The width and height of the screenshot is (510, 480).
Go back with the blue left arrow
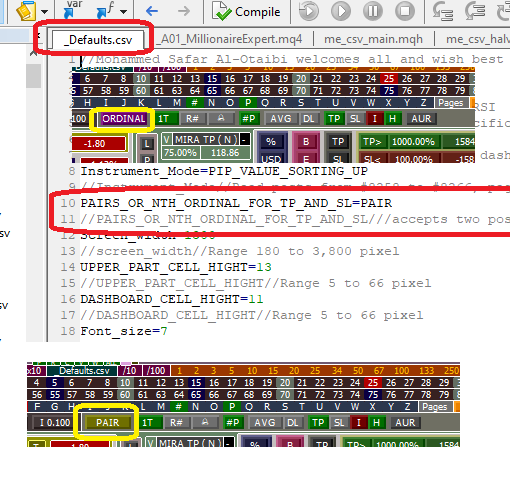[x=152, y=11]
